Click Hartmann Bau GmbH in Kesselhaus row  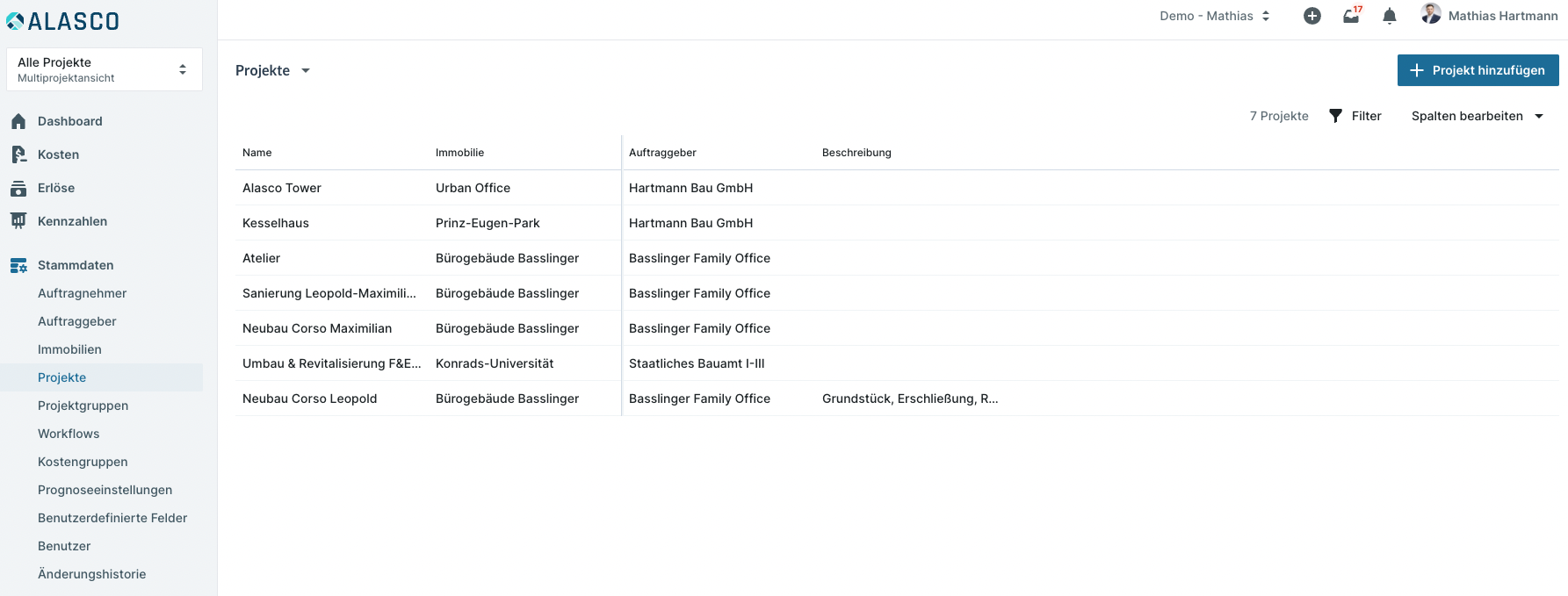pyautogui.click(x=691, y=223)
